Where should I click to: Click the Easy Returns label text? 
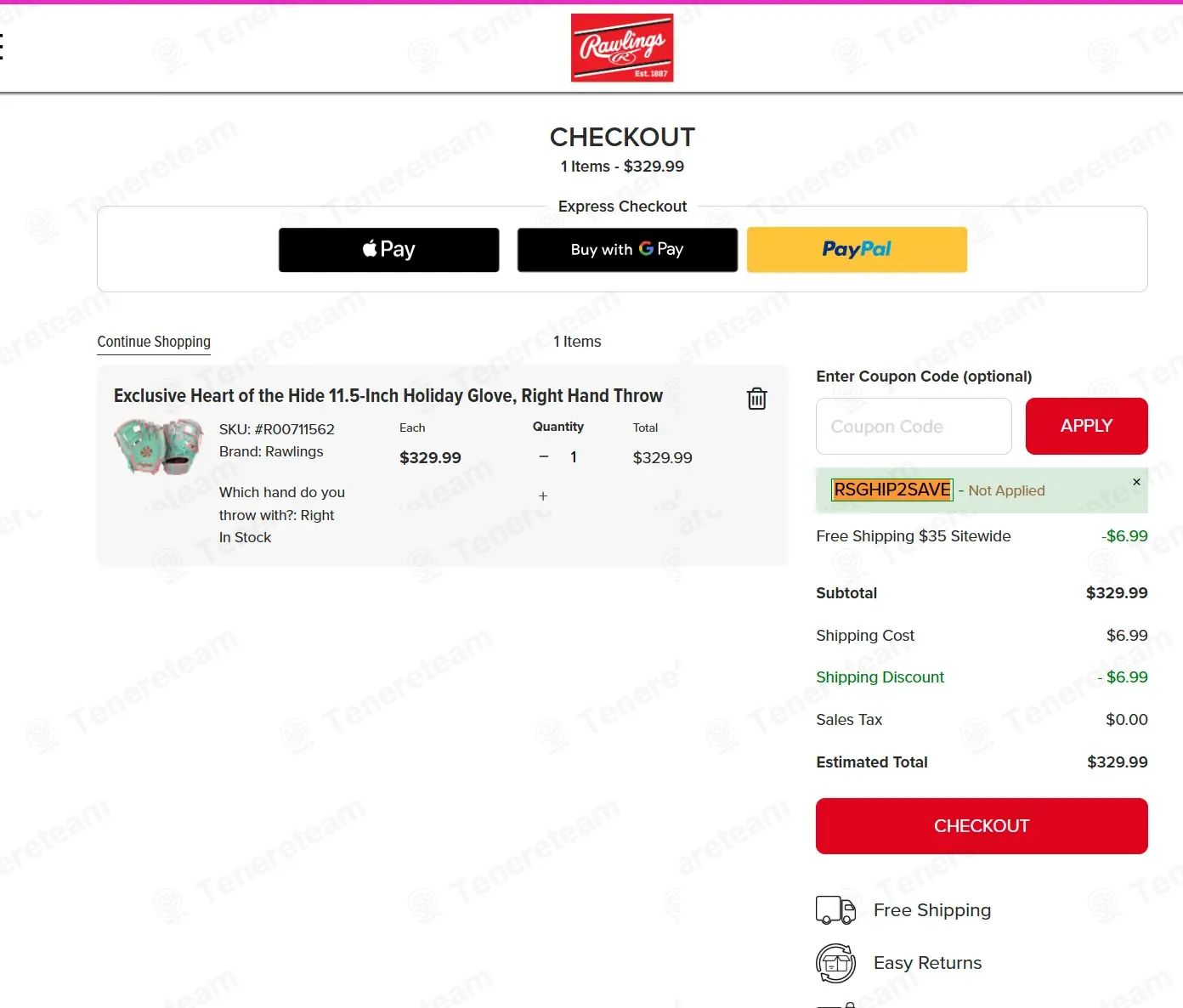[927, 963]
